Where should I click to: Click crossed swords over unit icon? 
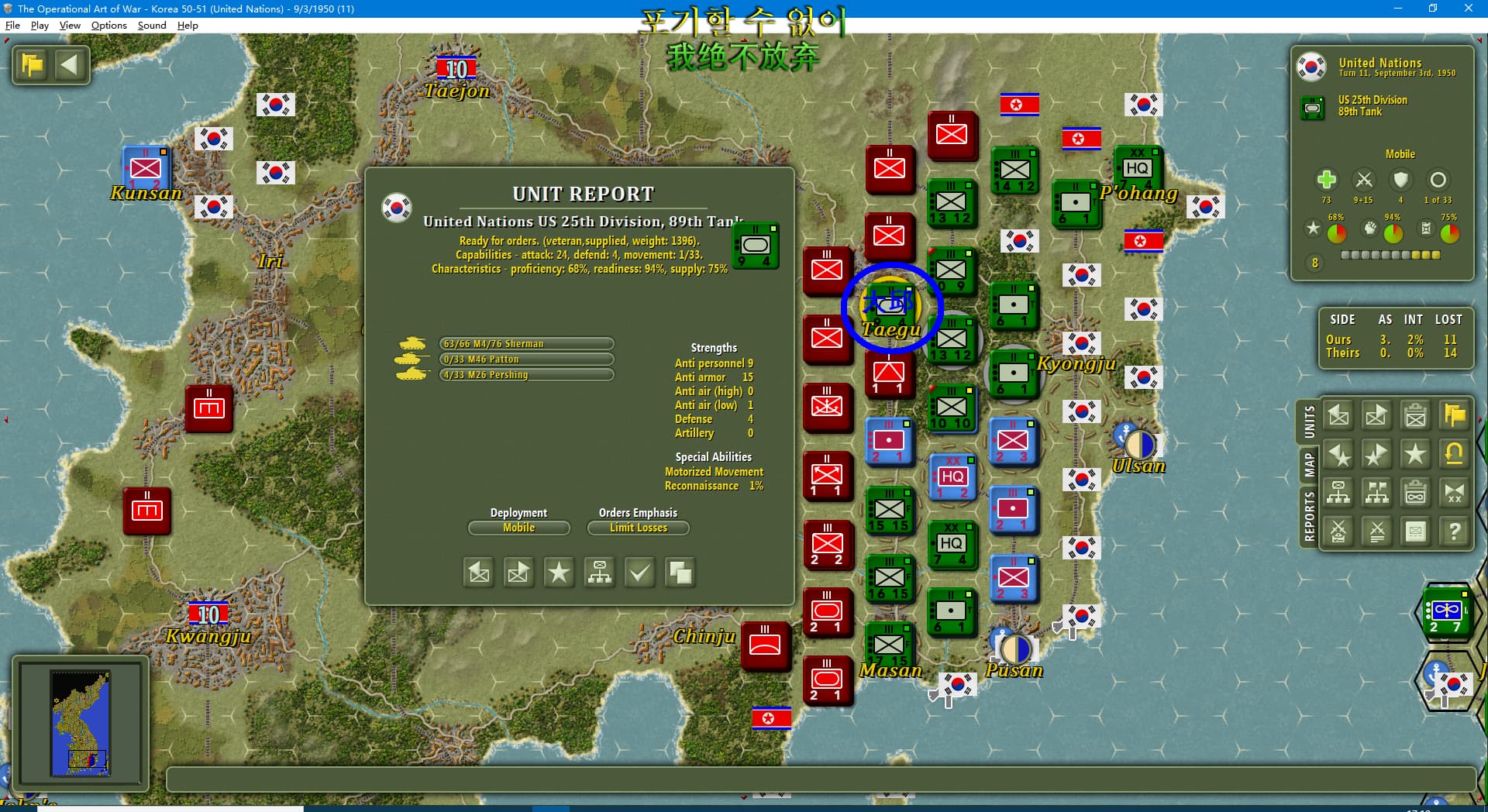click(1338, 532)
